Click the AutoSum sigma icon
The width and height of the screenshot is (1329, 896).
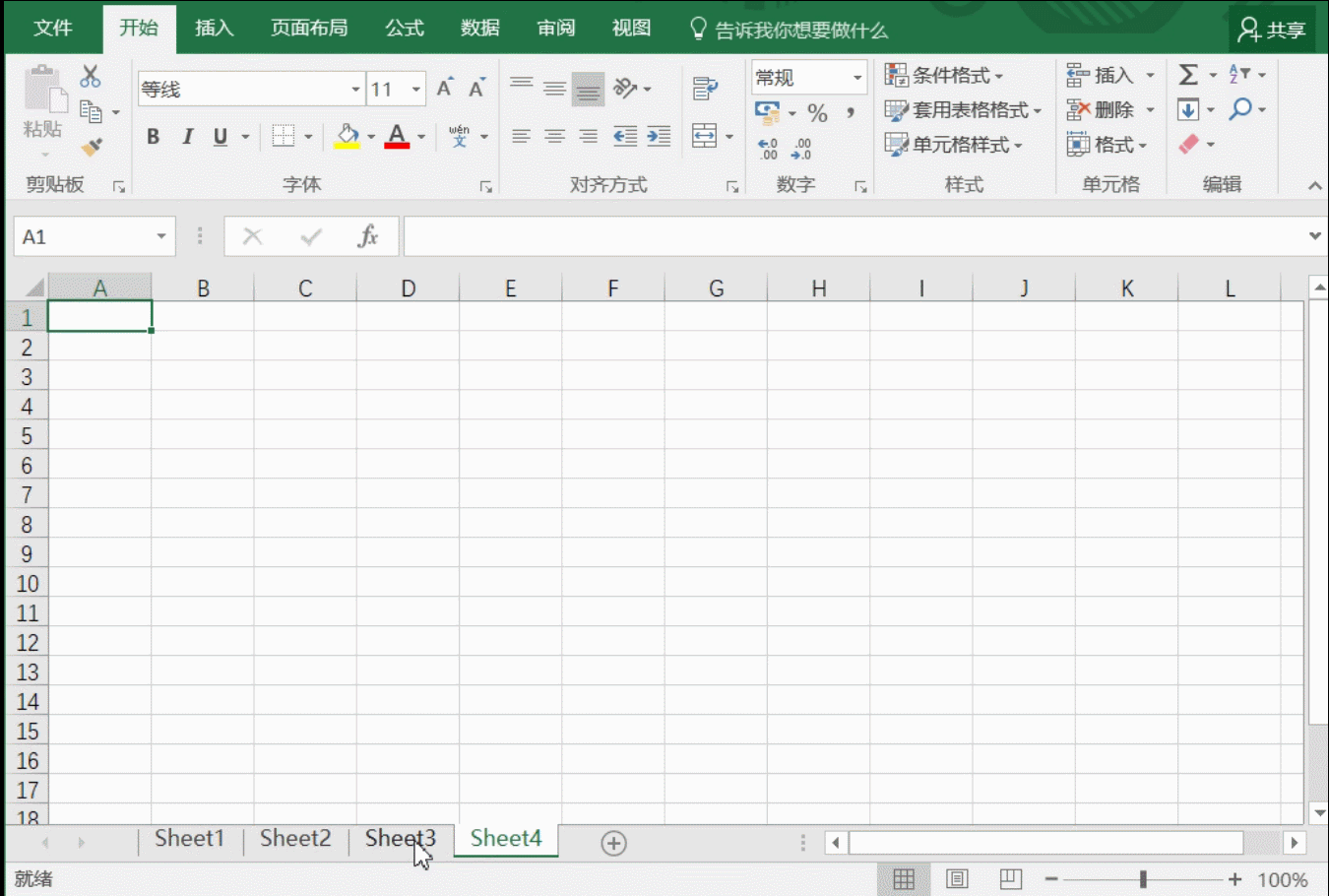point(1188,75)
